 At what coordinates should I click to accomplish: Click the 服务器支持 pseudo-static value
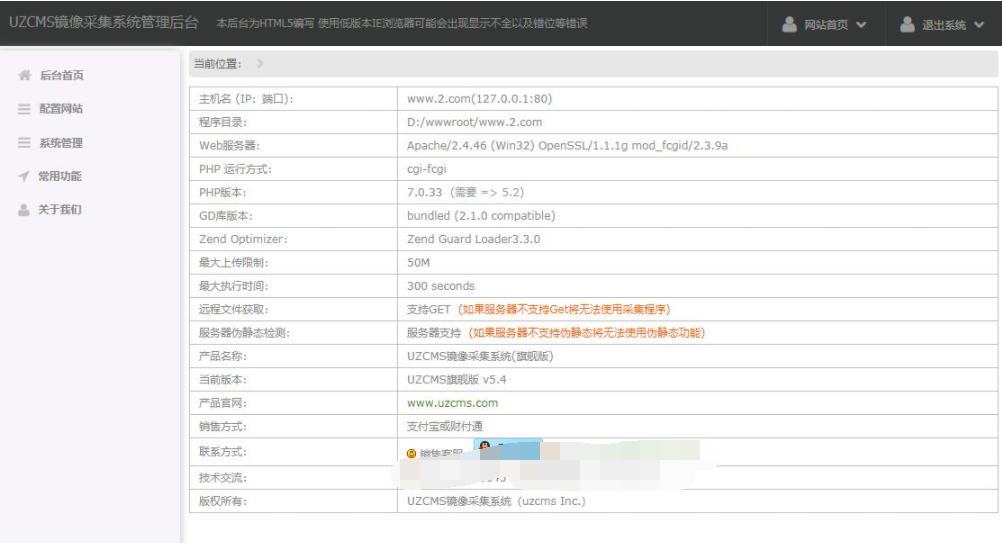[434, 333]
